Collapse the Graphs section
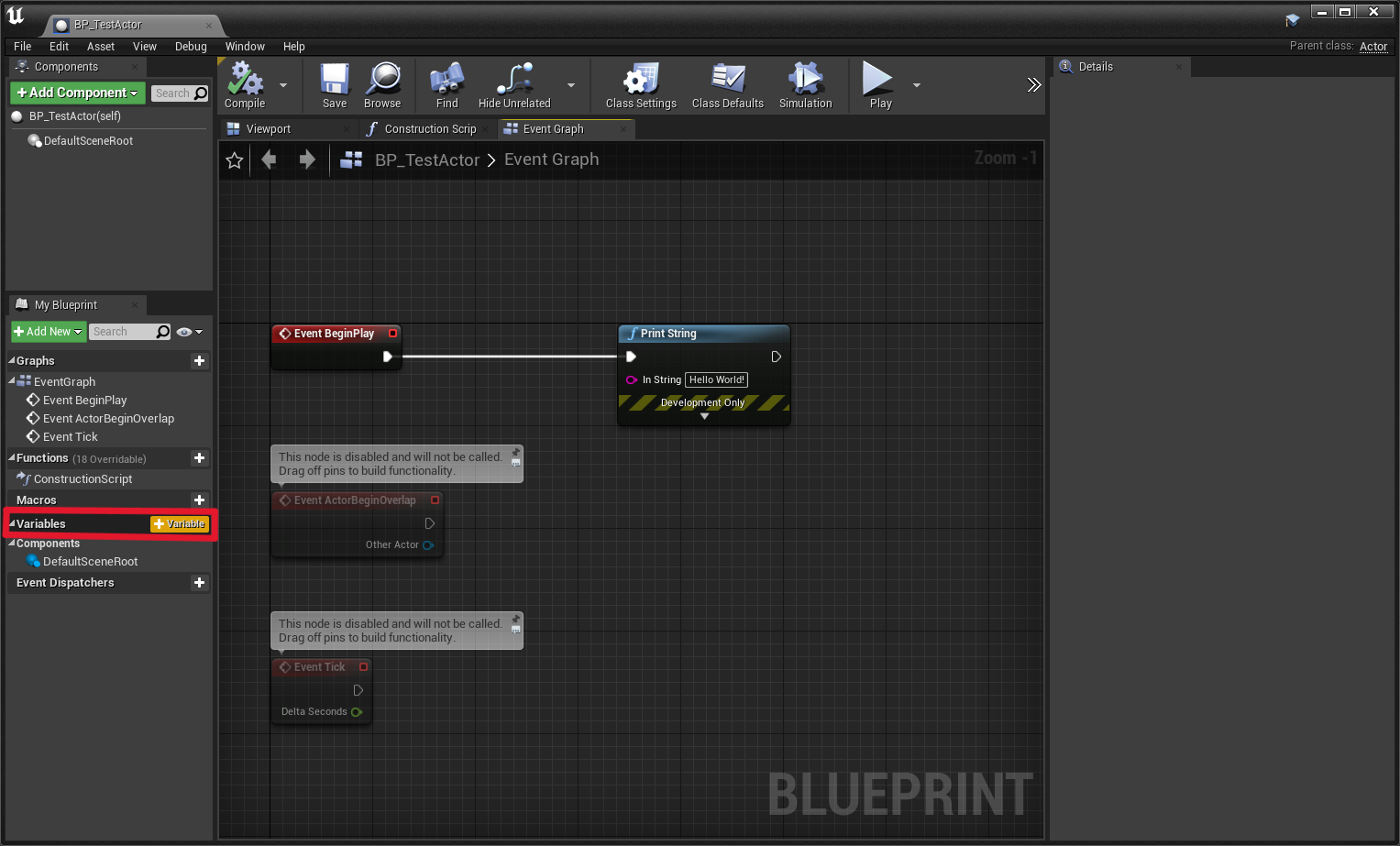The height and width of the screenshot is (846, 1400). pos(12,360)
